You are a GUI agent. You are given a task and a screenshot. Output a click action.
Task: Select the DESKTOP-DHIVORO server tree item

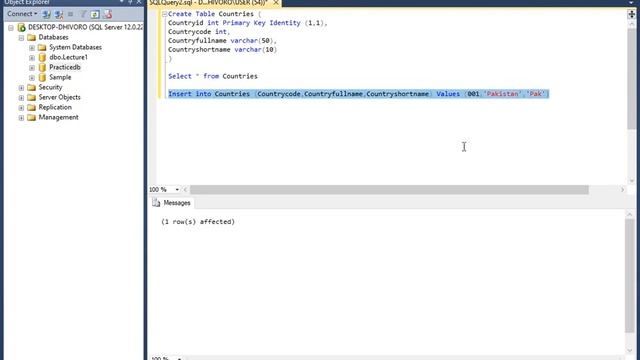[85, 27]
